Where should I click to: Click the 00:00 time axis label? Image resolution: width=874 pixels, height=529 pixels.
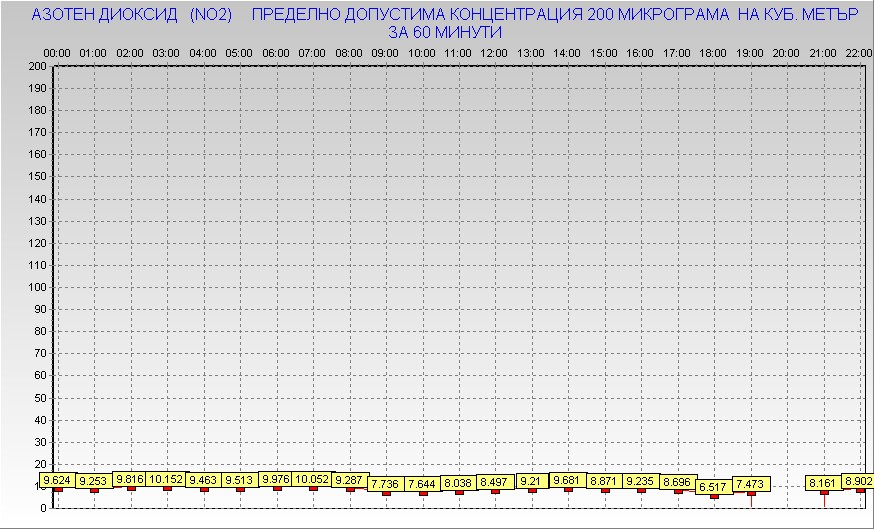[x=57, y=52]
